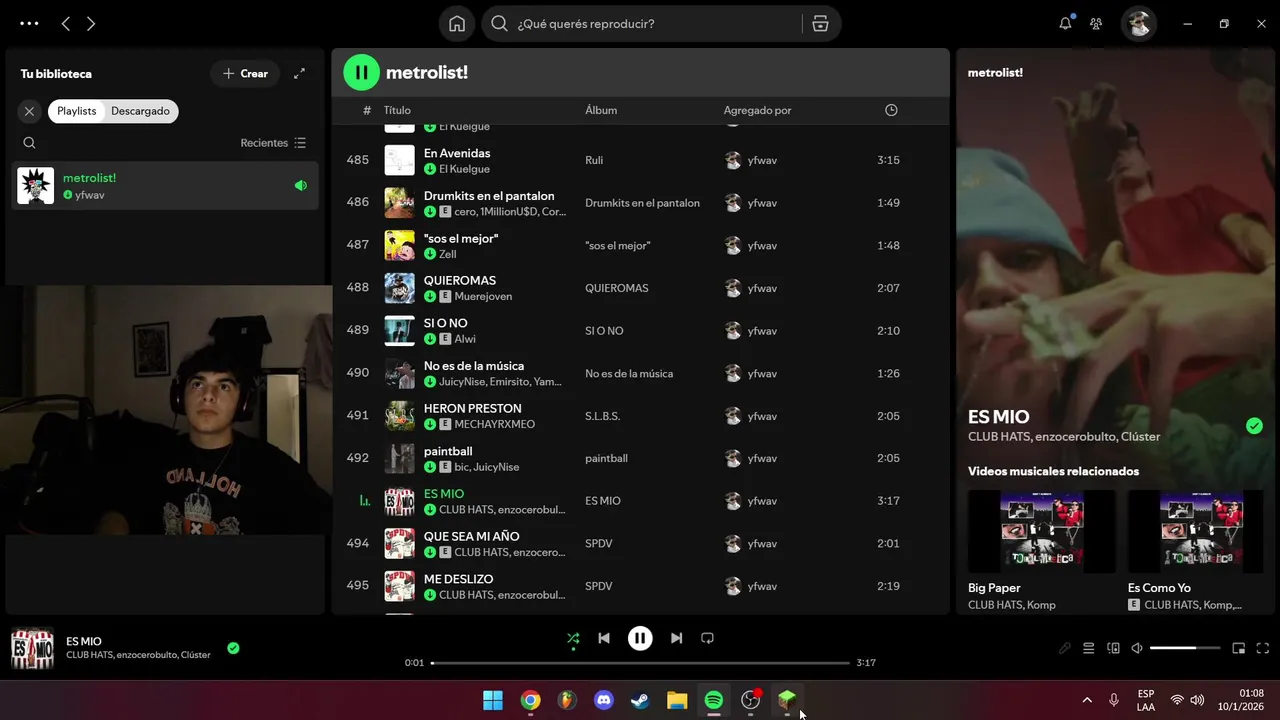Open the notifications bell

tap(1066, 24)
